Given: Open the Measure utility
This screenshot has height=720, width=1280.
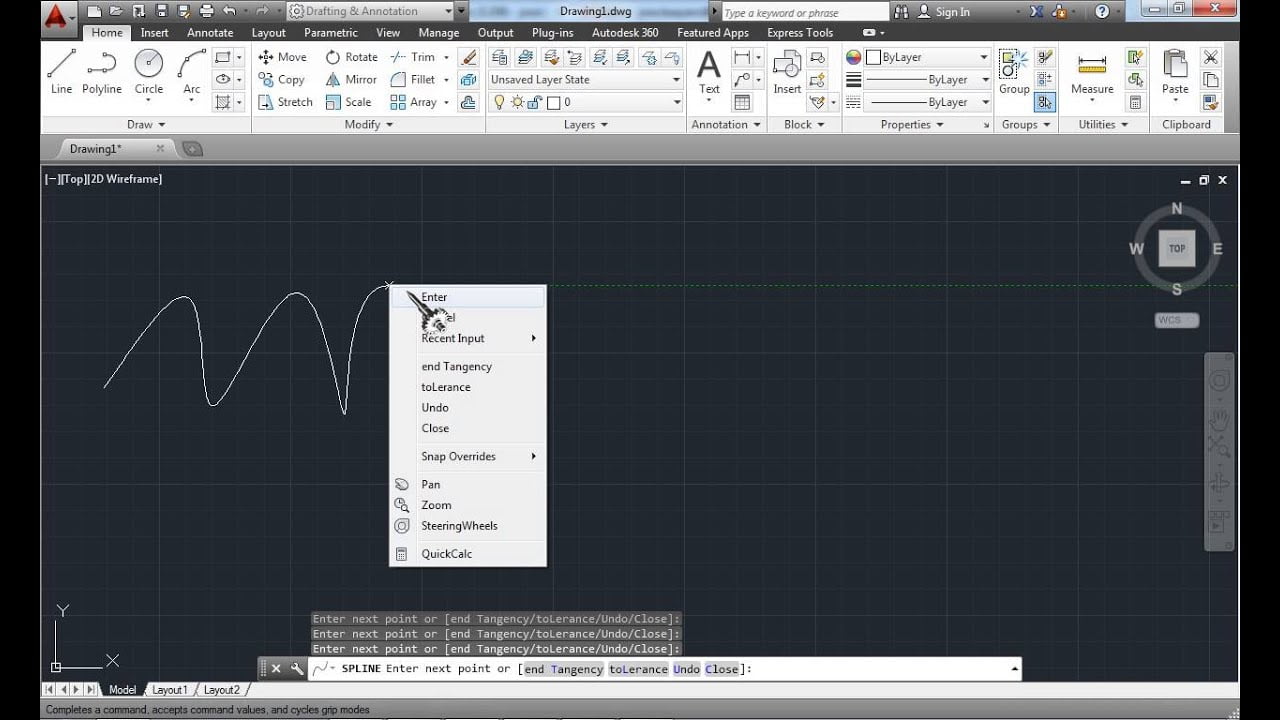Looking at the screenshot, I should 1092,72.
